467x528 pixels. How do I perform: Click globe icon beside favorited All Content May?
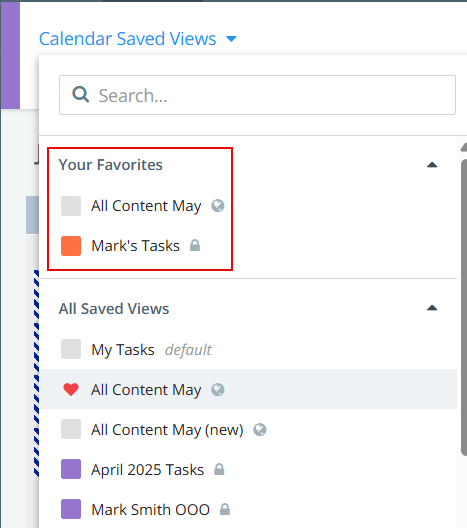(x=218, y=206)
